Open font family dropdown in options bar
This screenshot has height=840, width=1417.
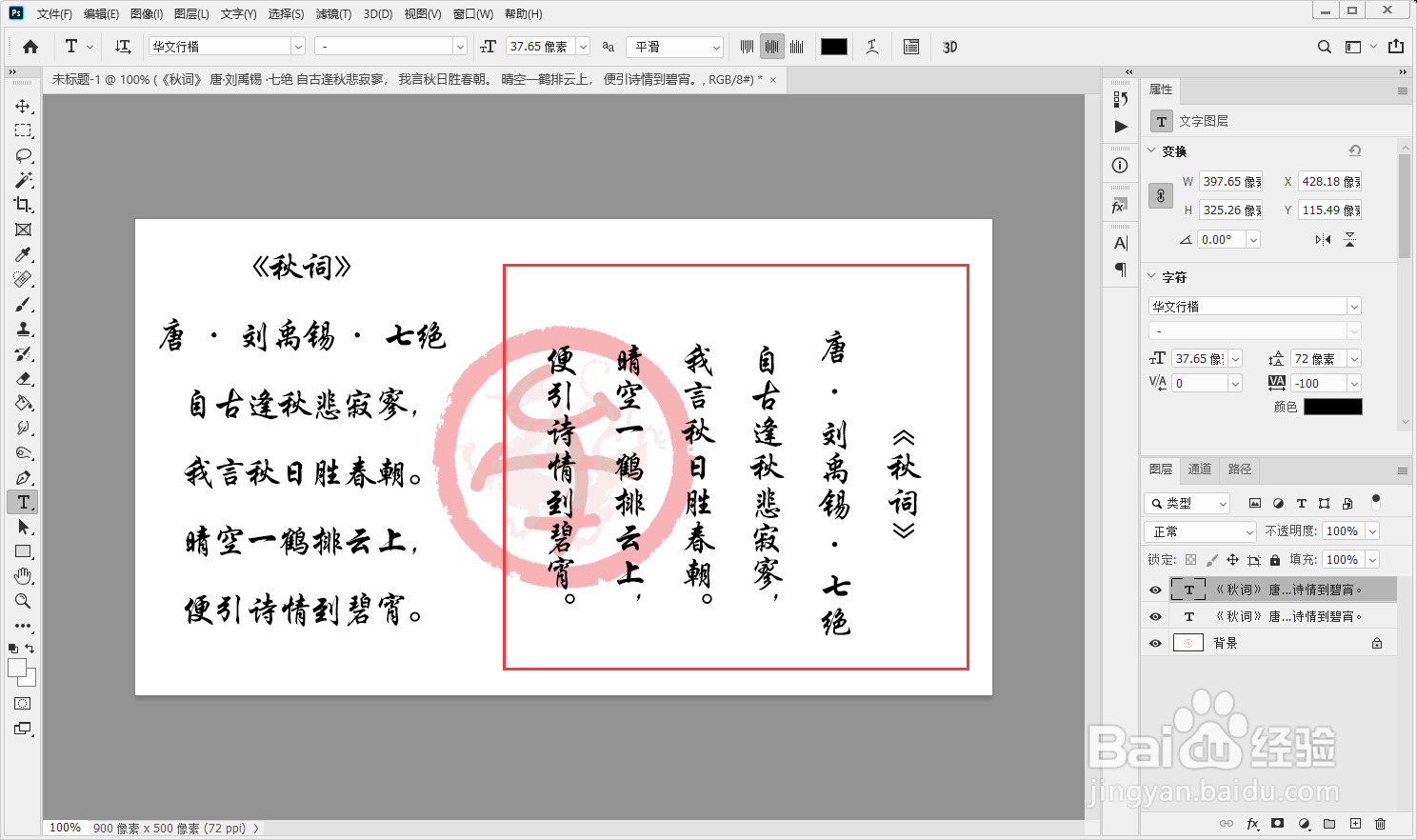pos(298,47)
